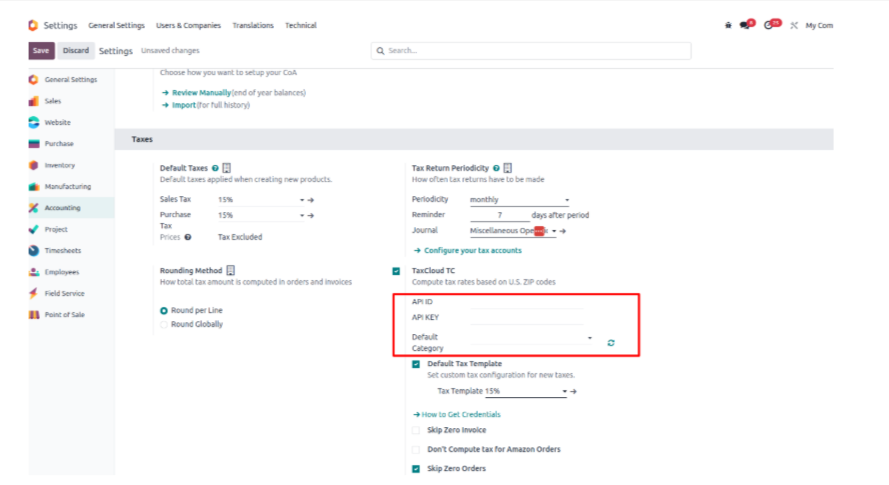The width and height of the screenshot is (889, 485).
Task: Enable the Skip Zero Invoice checkbox
Action: tap(416, 430)
